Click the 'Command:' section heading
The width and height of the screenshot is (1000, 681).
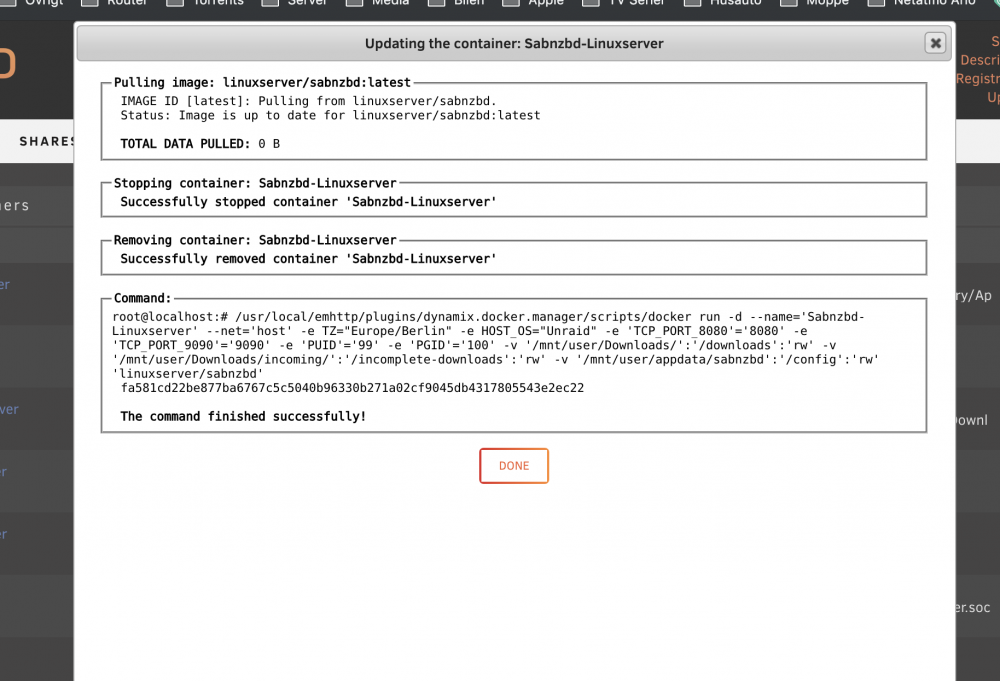[x=142, y=298]
